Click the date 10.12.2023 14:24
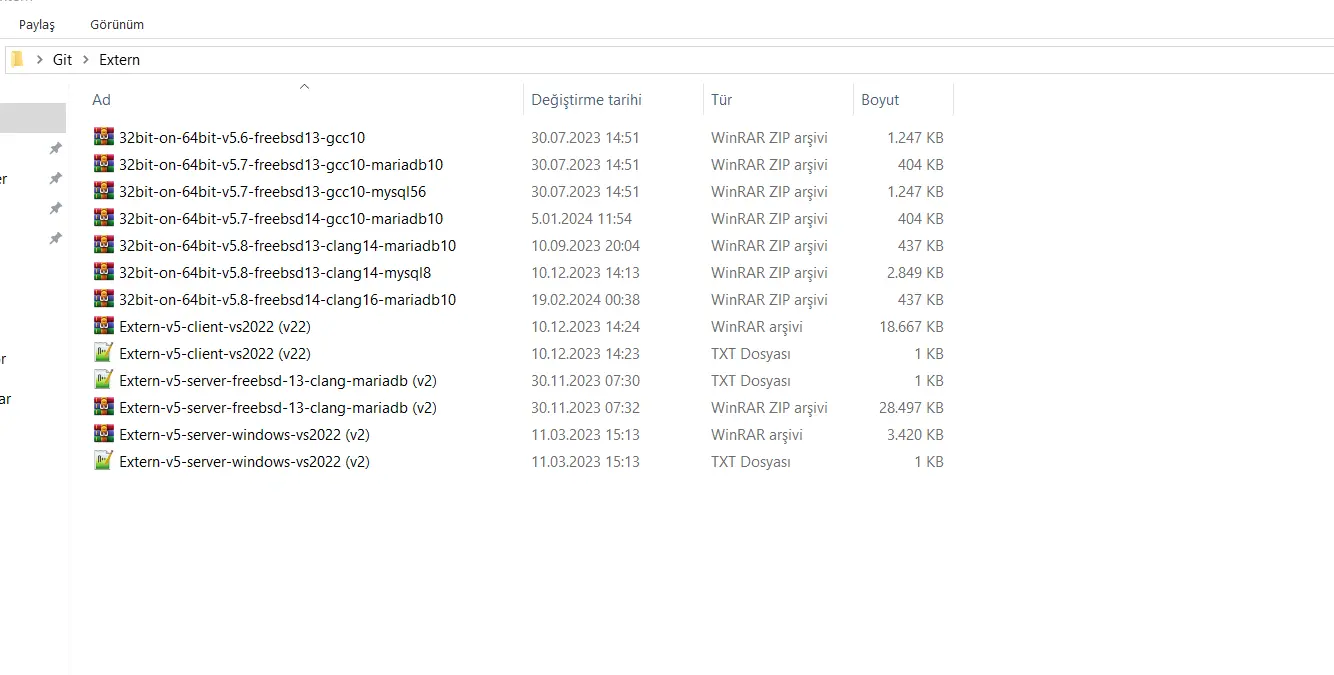This screenshot has height=675, width=1334. pyautogui.click(x=586, y=327)
